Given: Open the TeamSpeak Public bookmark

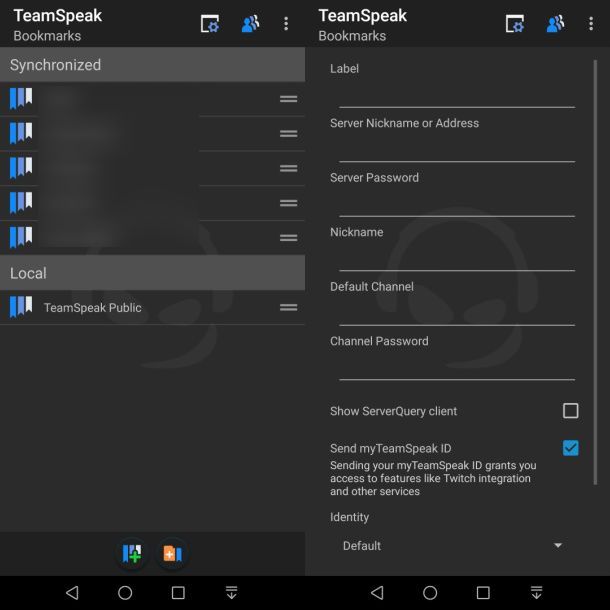Looking at the screenshot, I should pos(152,307).
